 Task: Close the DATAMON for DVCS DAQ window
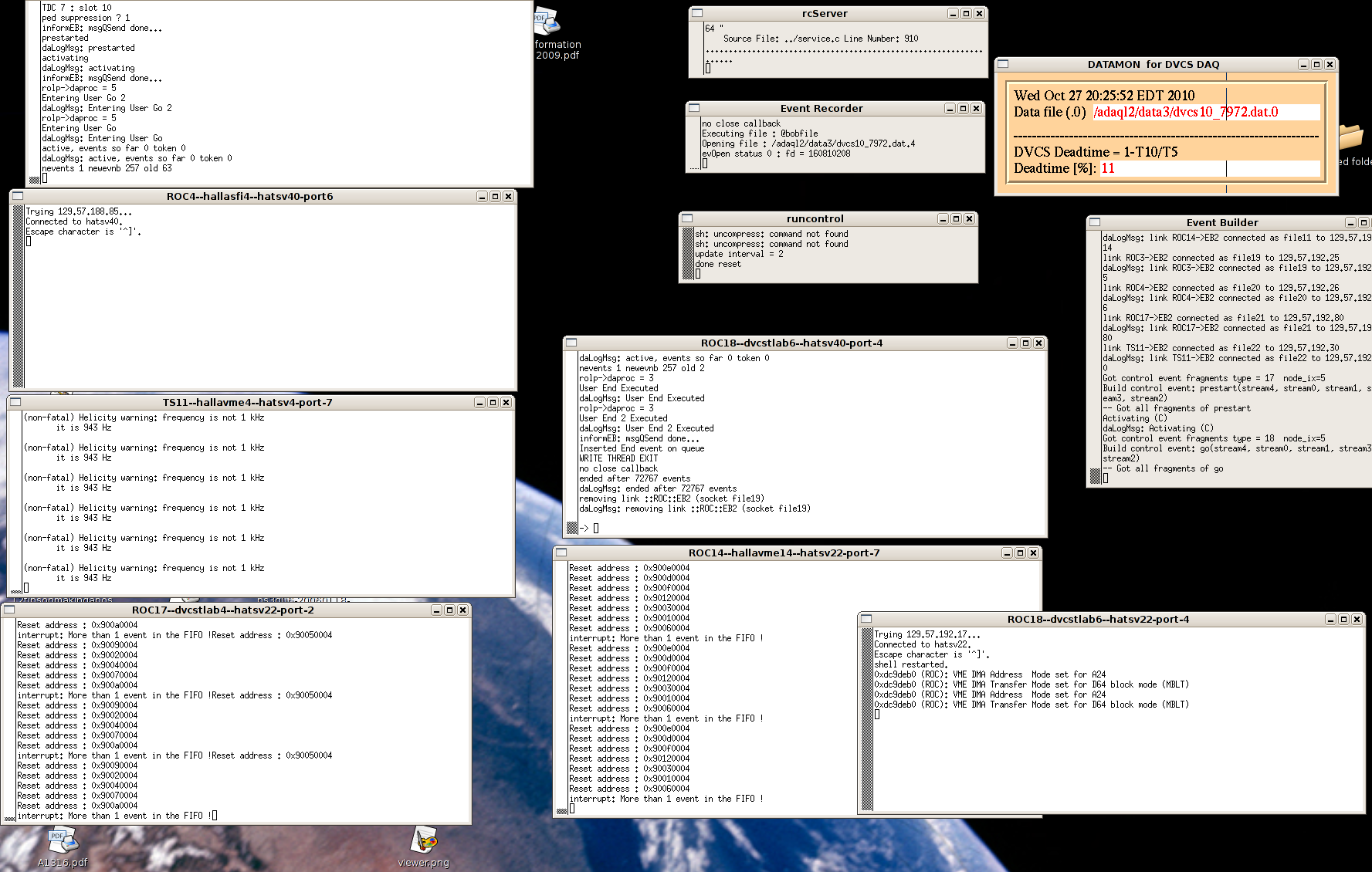1330,65
